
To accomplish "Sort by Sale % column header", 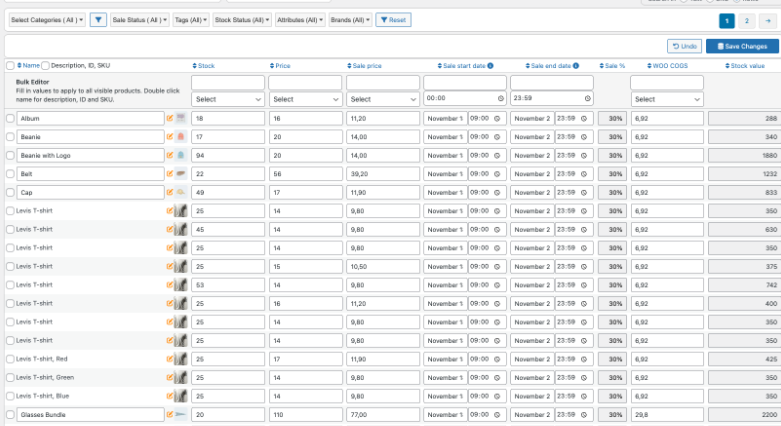I will coord(612,66).
